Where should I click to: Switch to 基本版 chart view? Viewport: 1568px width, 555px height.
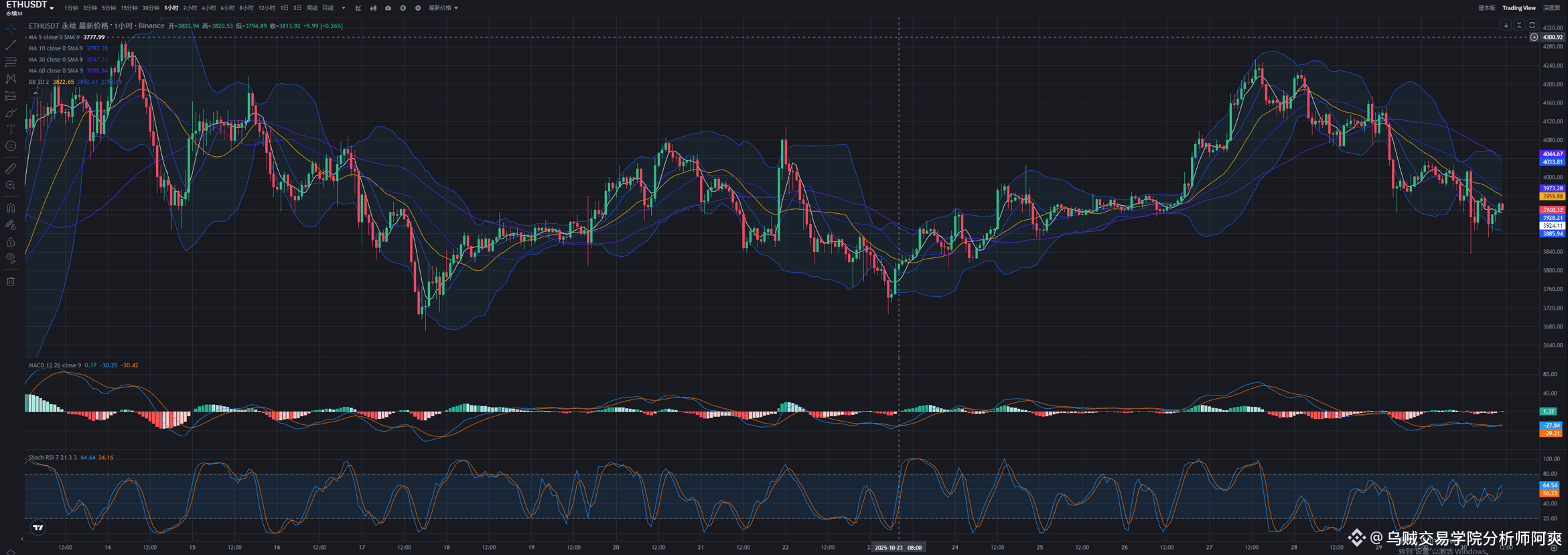point(1486,8)
